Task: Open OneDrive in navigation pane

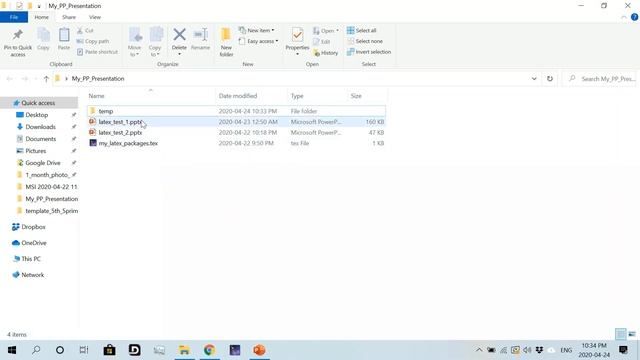Action: click(x=34, y=243)
